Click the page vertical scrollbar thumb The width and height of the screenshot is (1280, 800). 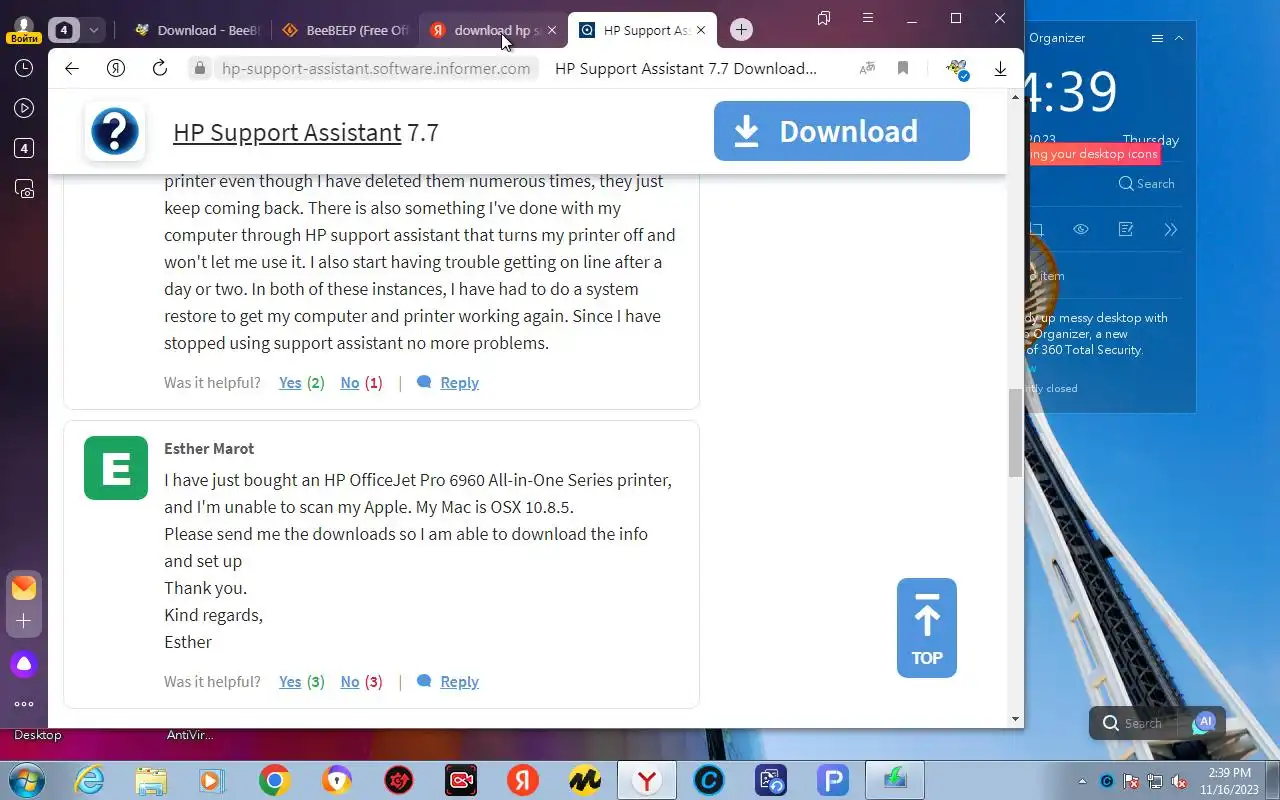(x=1016, y=433)
